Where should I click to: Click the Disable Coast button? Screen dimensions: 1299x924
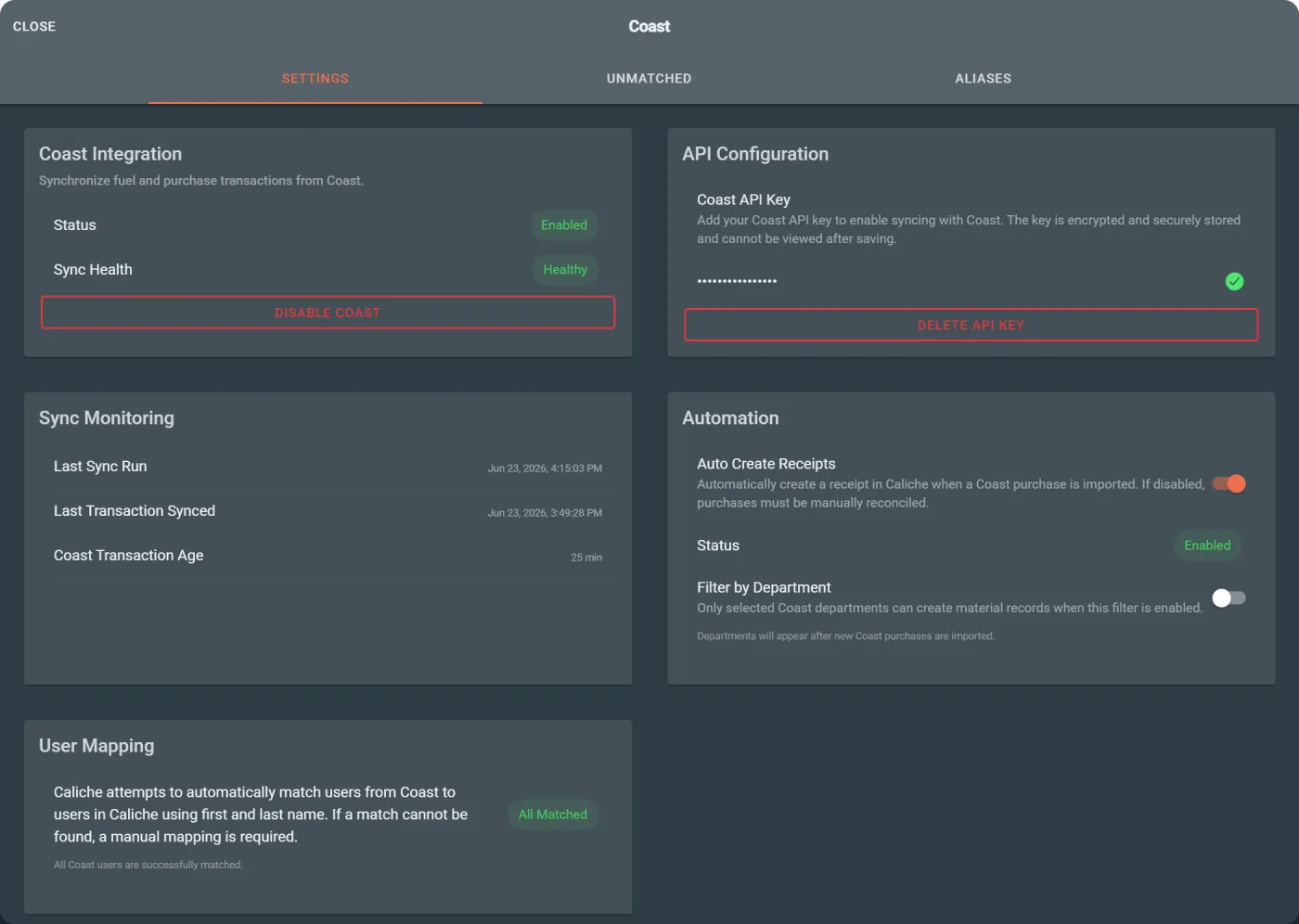(328, 313)
